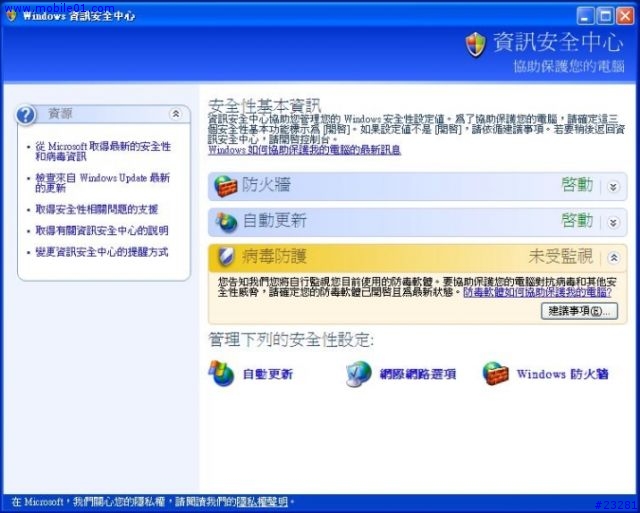The image size is (640, 513).
Task: Click the 啟動 status of 自動更新 bar
Action: point(577,221)
